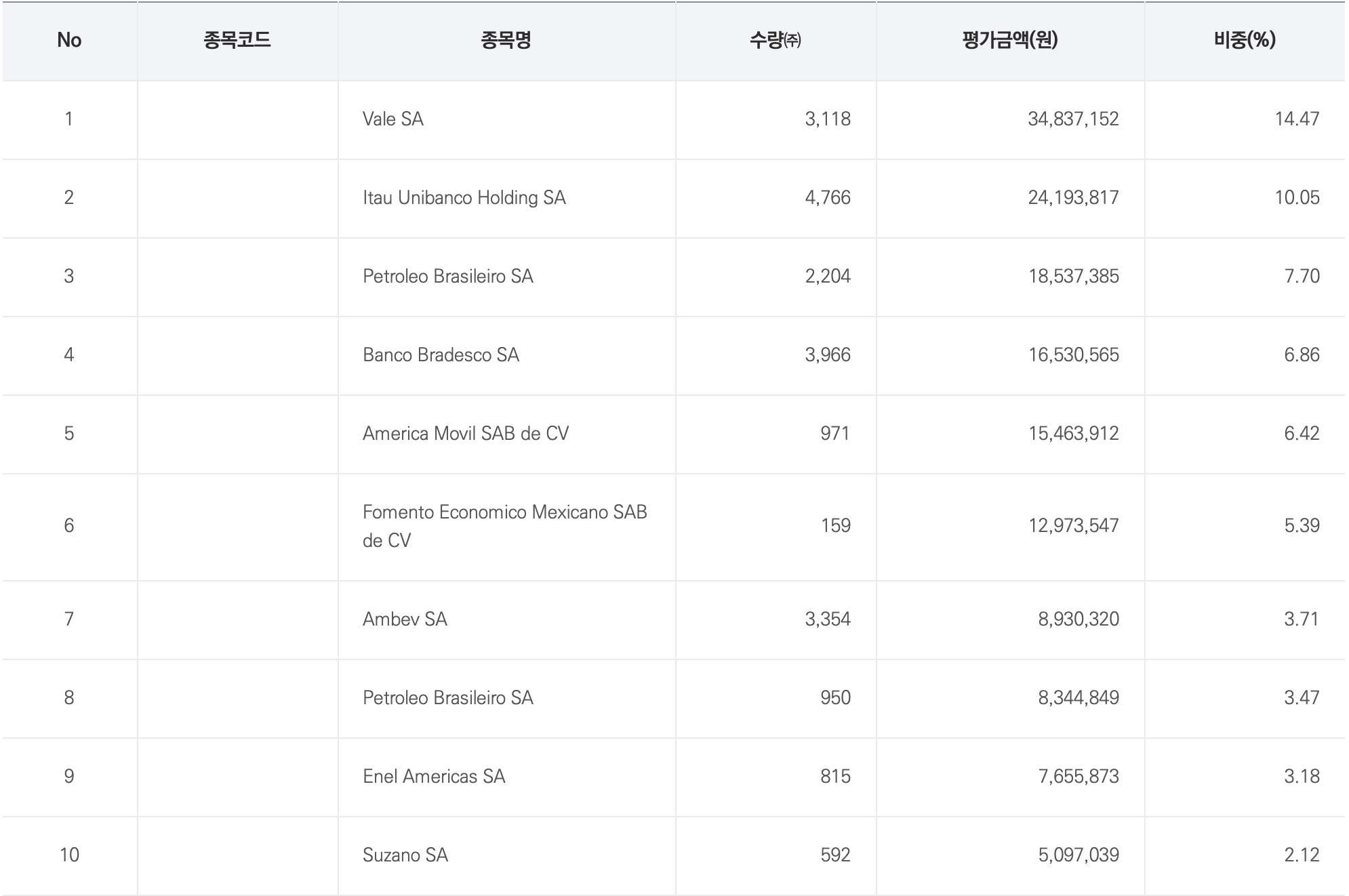Click quantity 4,766 cell
Screen dimensions: 1349x896
pyautogui.click(x=828, y=198)
